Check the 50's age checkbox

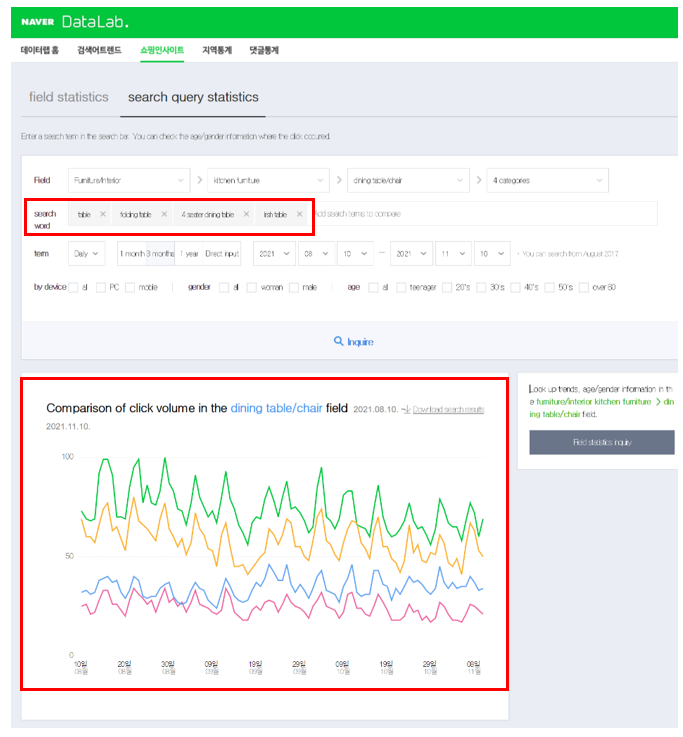pyautogui.click(x=550, y=288)
